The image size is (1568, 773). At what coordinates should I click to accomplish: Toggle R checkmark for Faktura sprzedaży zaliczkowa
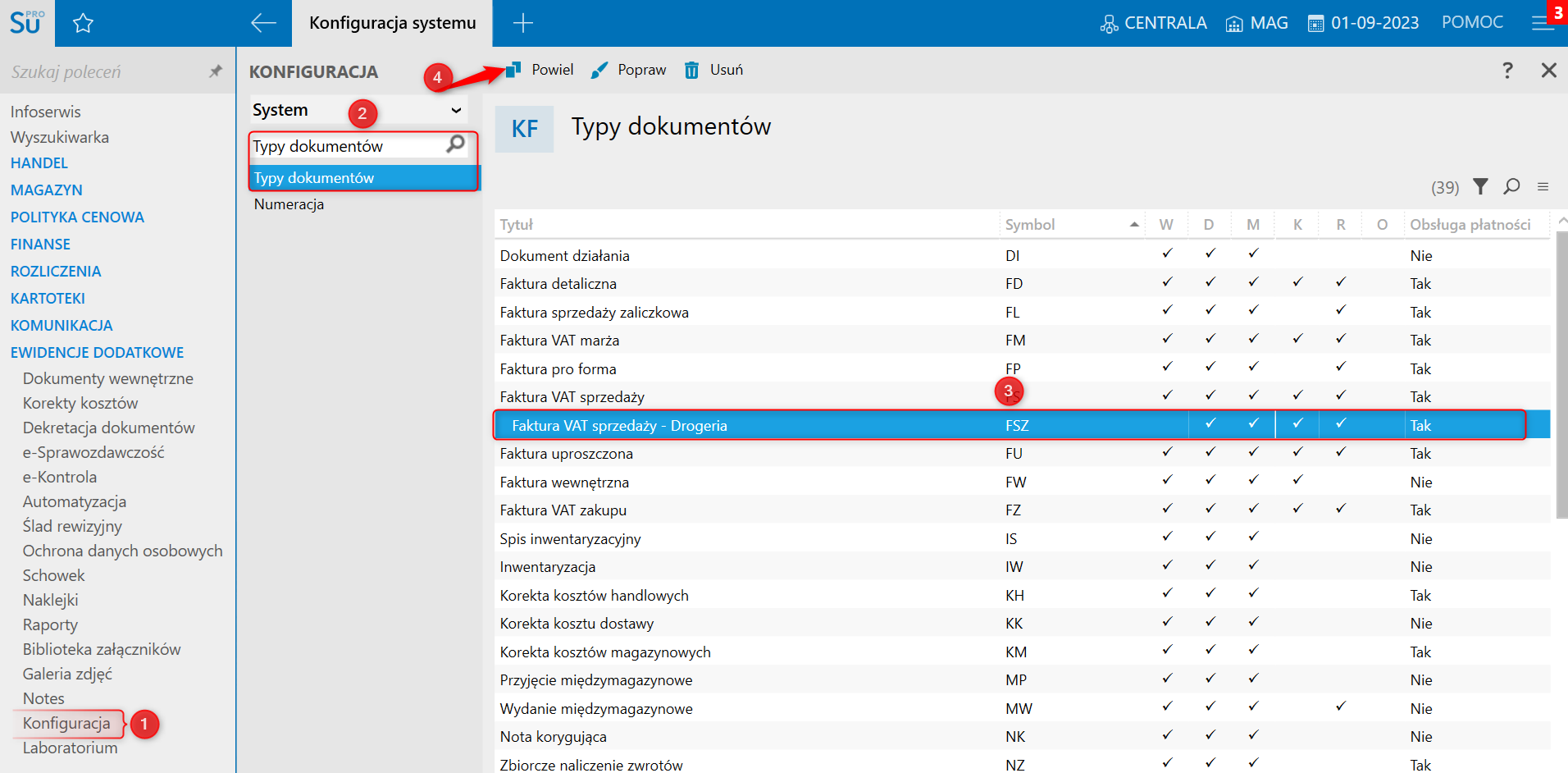(x=1341, y=311)
